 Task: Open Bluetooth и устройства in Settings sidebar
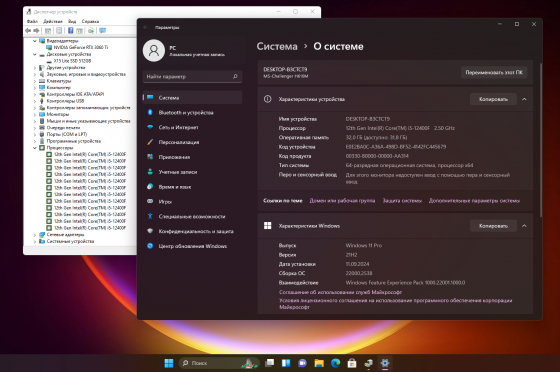pos(192,112)
